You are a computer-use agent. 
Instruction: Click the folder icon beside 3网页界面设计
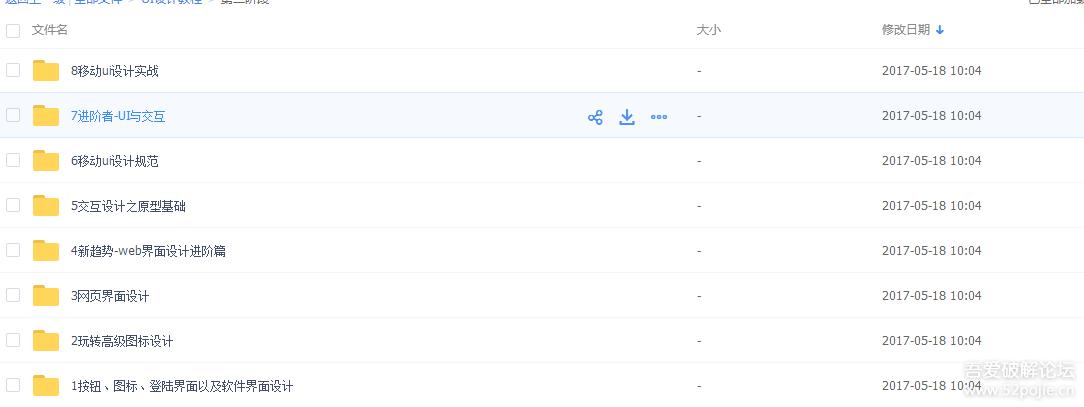(x=46, y=296)
